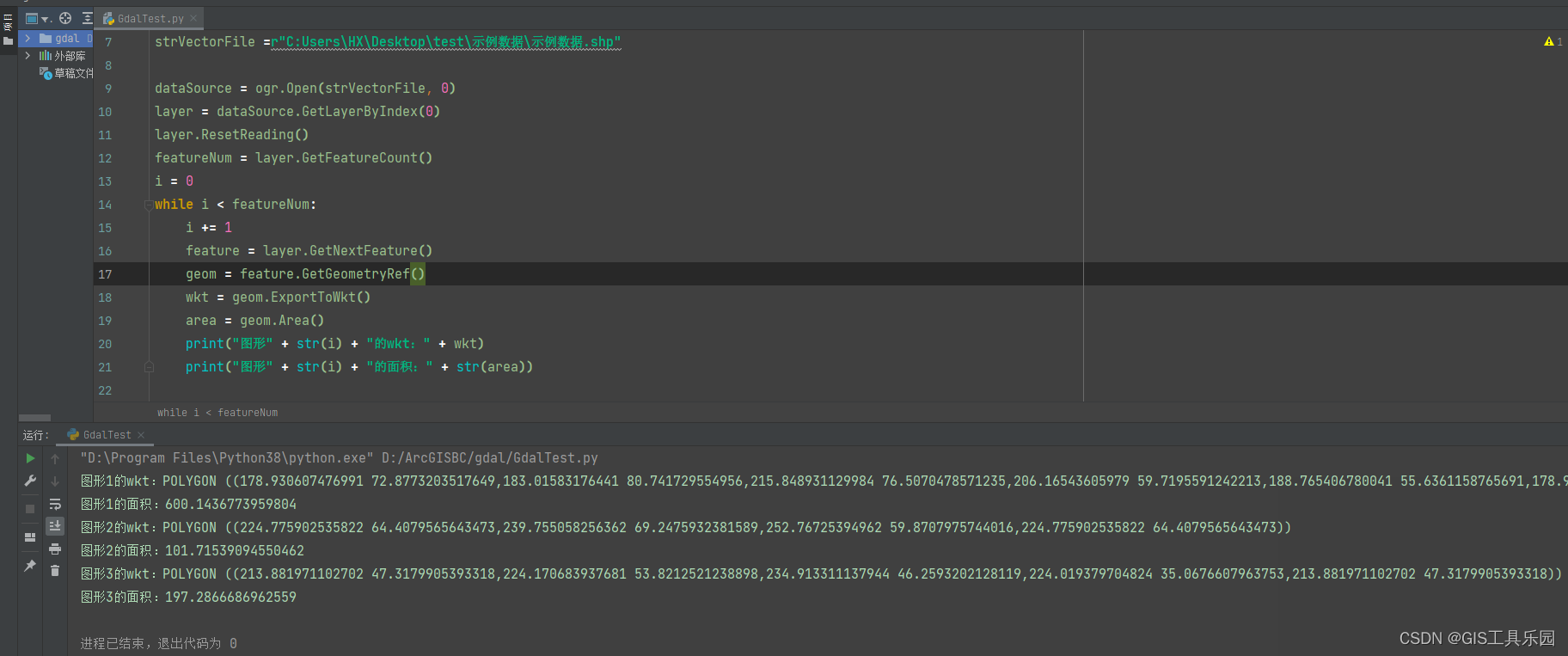Screen dimensions: 1568x656
Task: Click the 运行 panel label
Action: [35, 435]
